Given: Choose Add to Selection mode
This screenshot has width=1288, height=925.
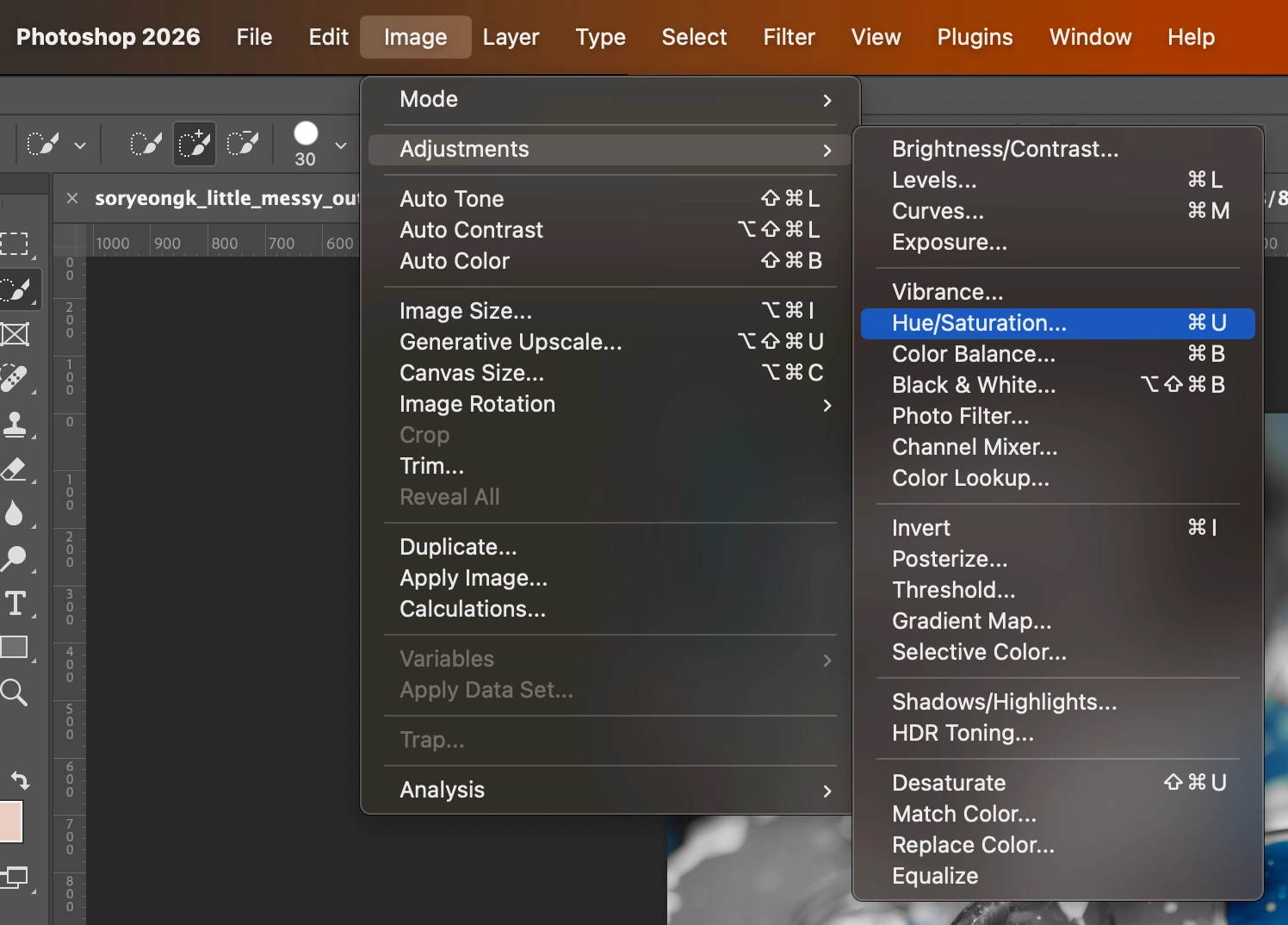Looking at the screenshot, I should click(195, 143).
